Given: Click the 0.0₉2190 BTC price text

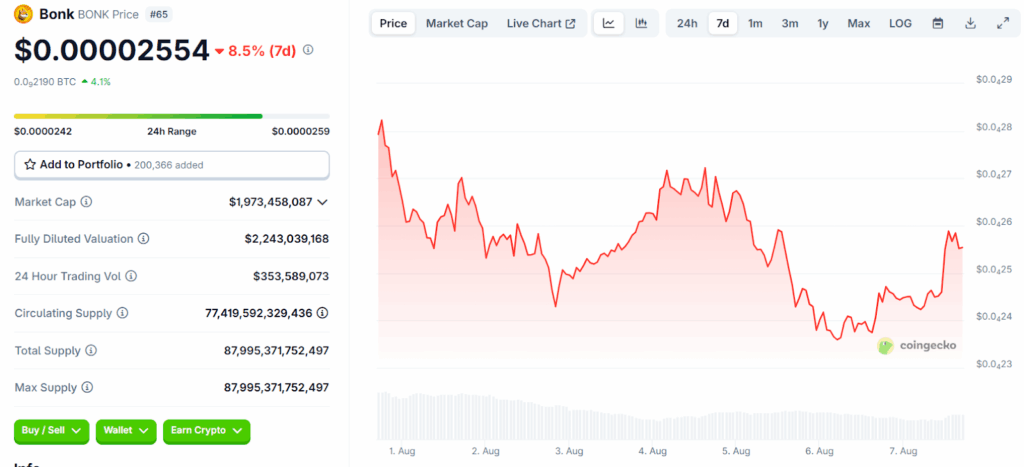Looking at the screenshot, I should click(45, 82).
